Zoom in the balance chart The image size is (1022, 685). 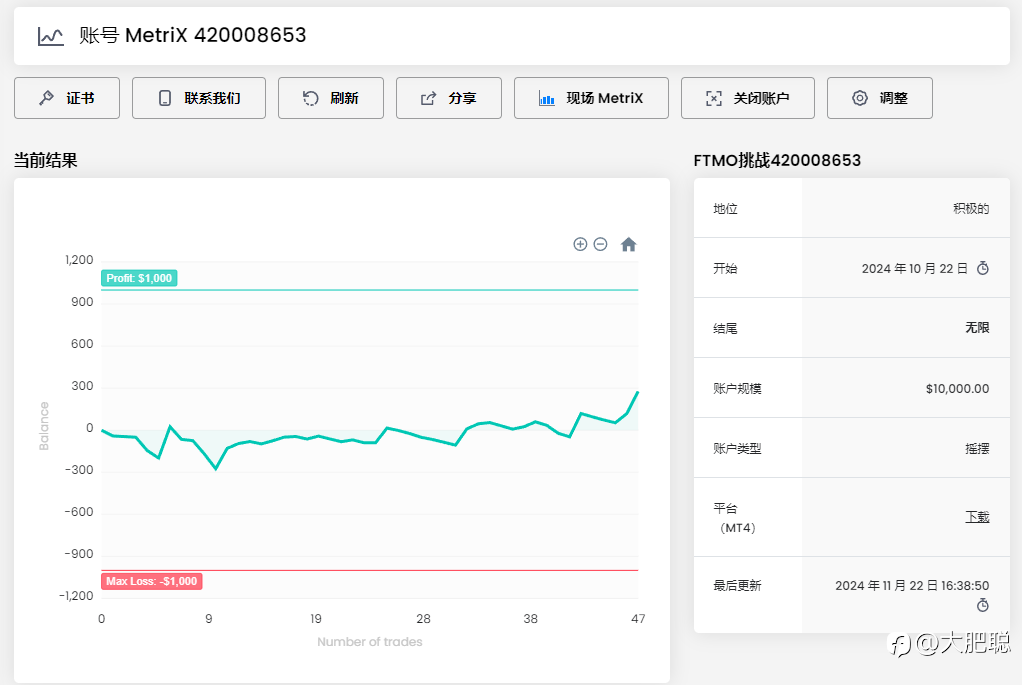pos(580,244)
